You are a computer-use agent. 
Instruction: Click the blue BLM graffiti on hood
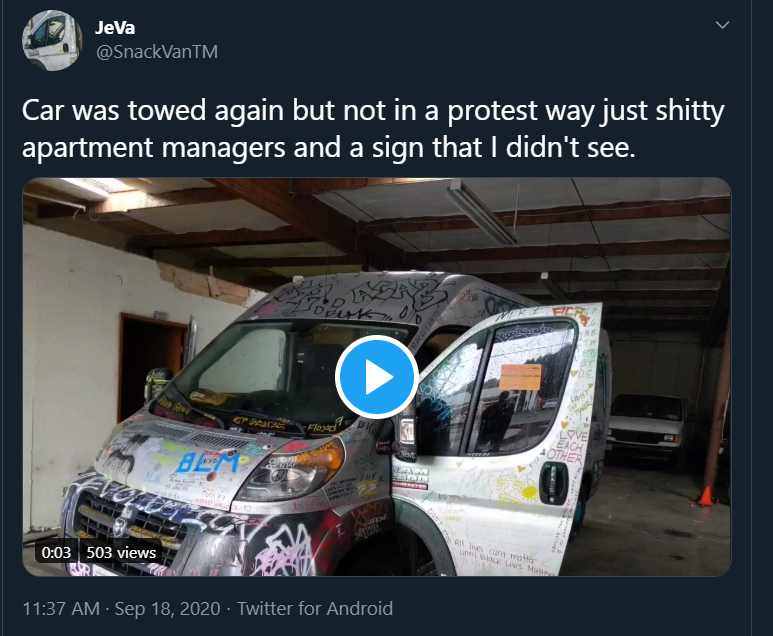[x=208, y=463]
